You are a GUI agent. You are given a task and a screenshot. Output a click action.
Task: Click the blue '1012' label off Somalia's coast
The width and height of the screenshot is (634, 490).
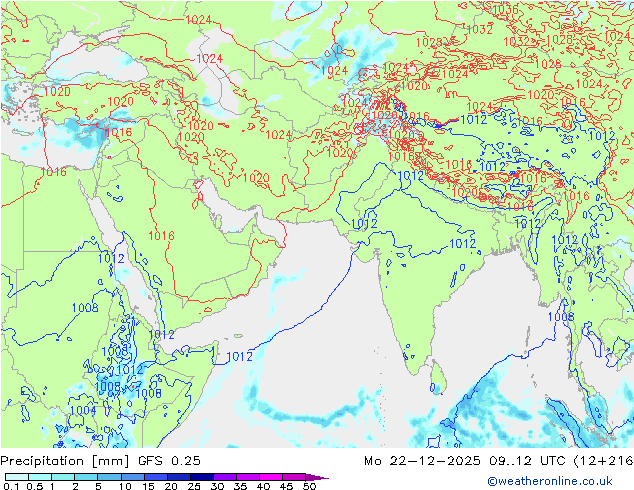tap(240, 357)
